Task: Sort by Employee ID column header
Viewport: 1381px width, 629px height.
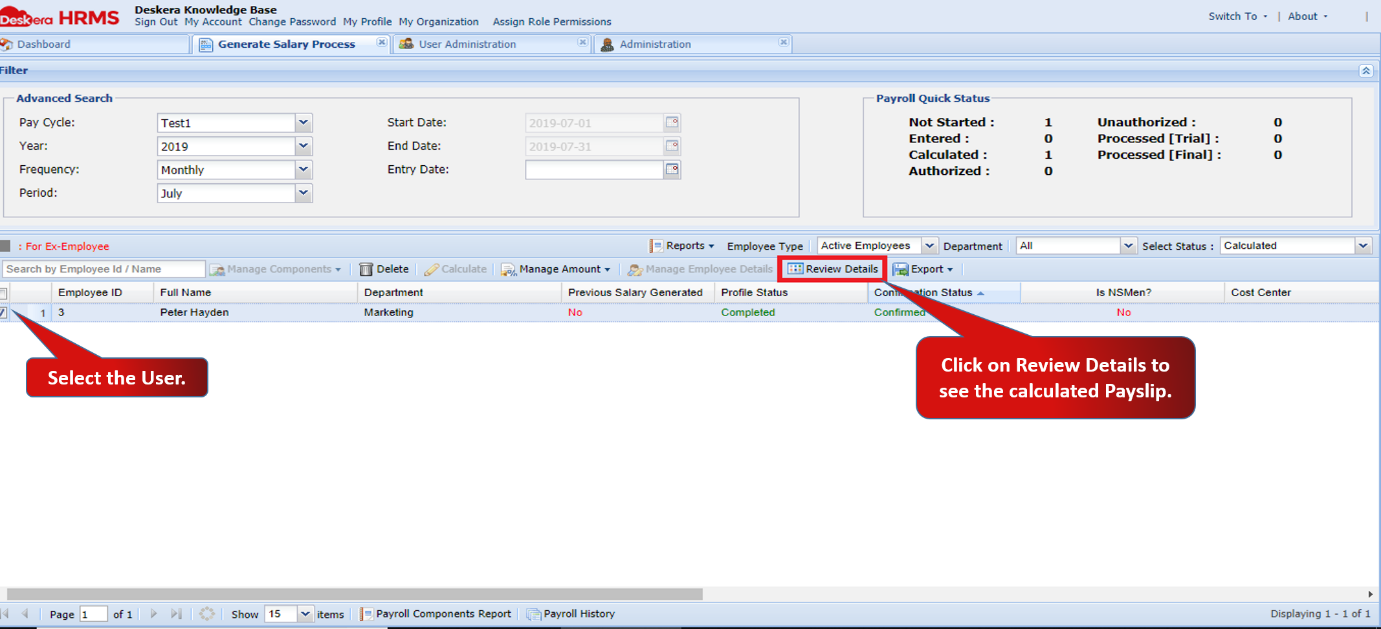Action: tap(103, 293)
